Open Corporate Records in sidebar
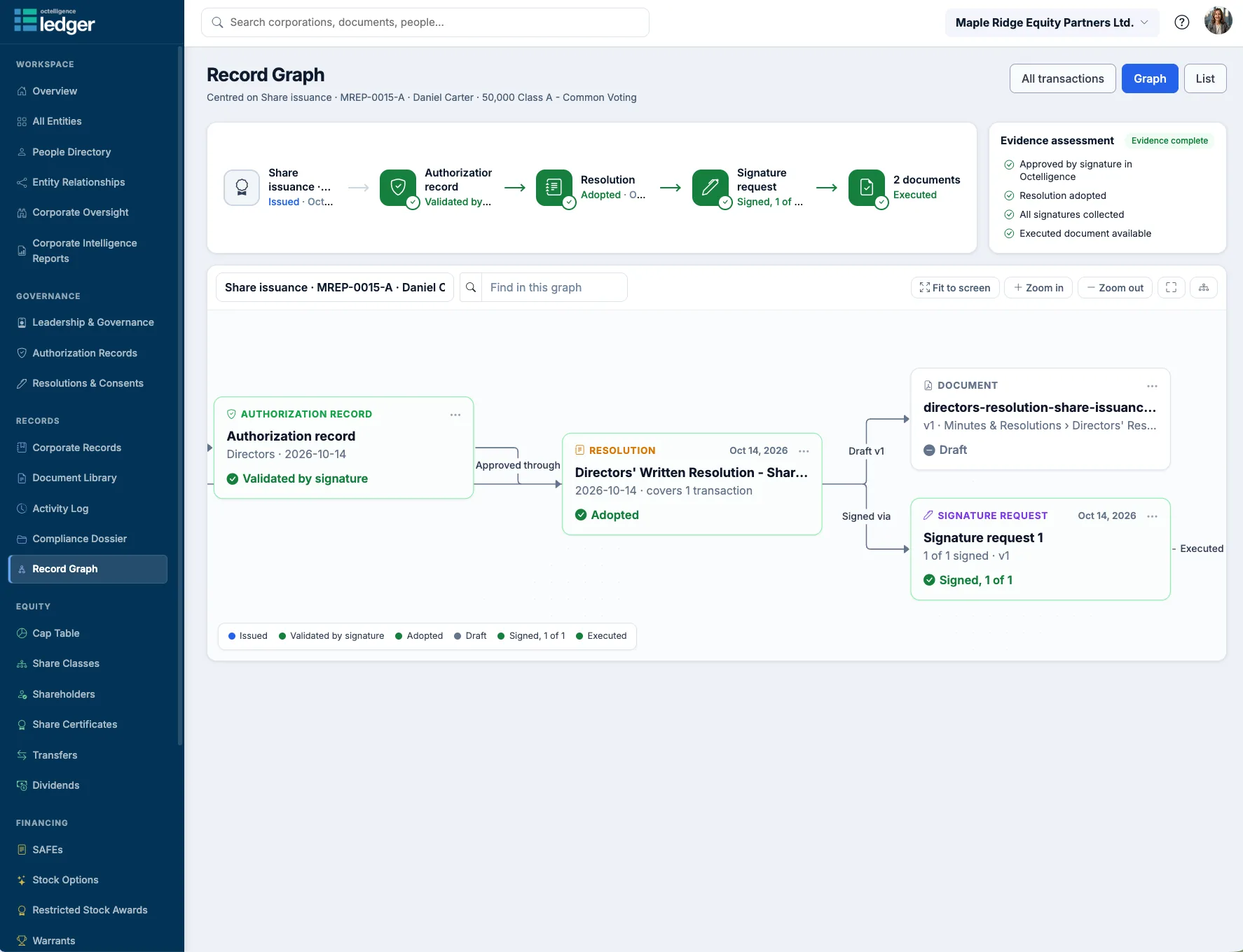Viewport: 1243px width, 952px height. 88,448
